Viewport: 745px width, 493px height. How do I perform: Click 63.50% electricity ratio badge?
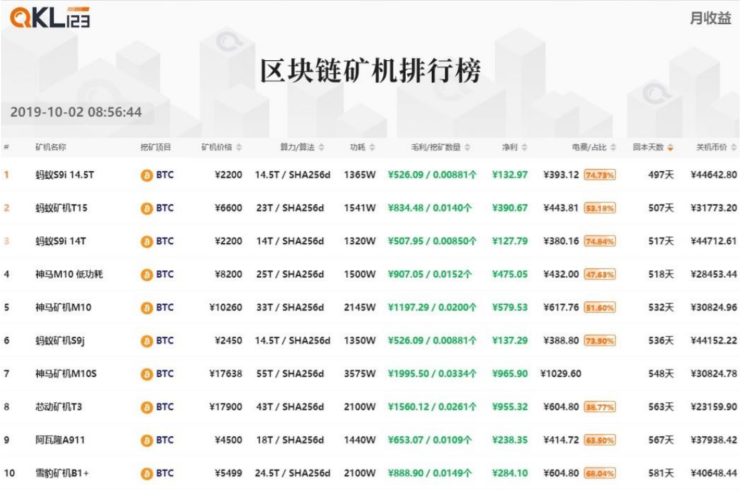click(600, 441)
